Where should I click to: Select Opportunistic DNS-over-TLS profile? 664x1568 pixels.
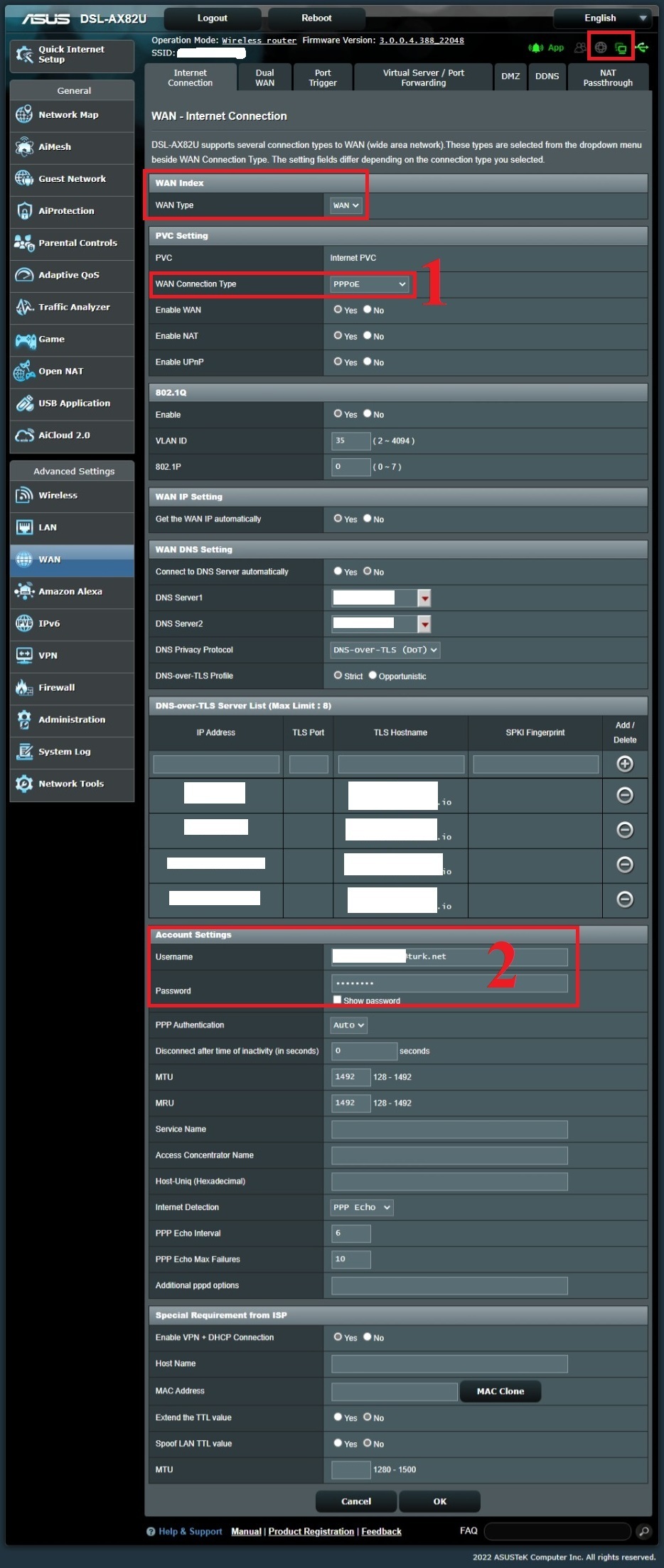coord(373,676)
